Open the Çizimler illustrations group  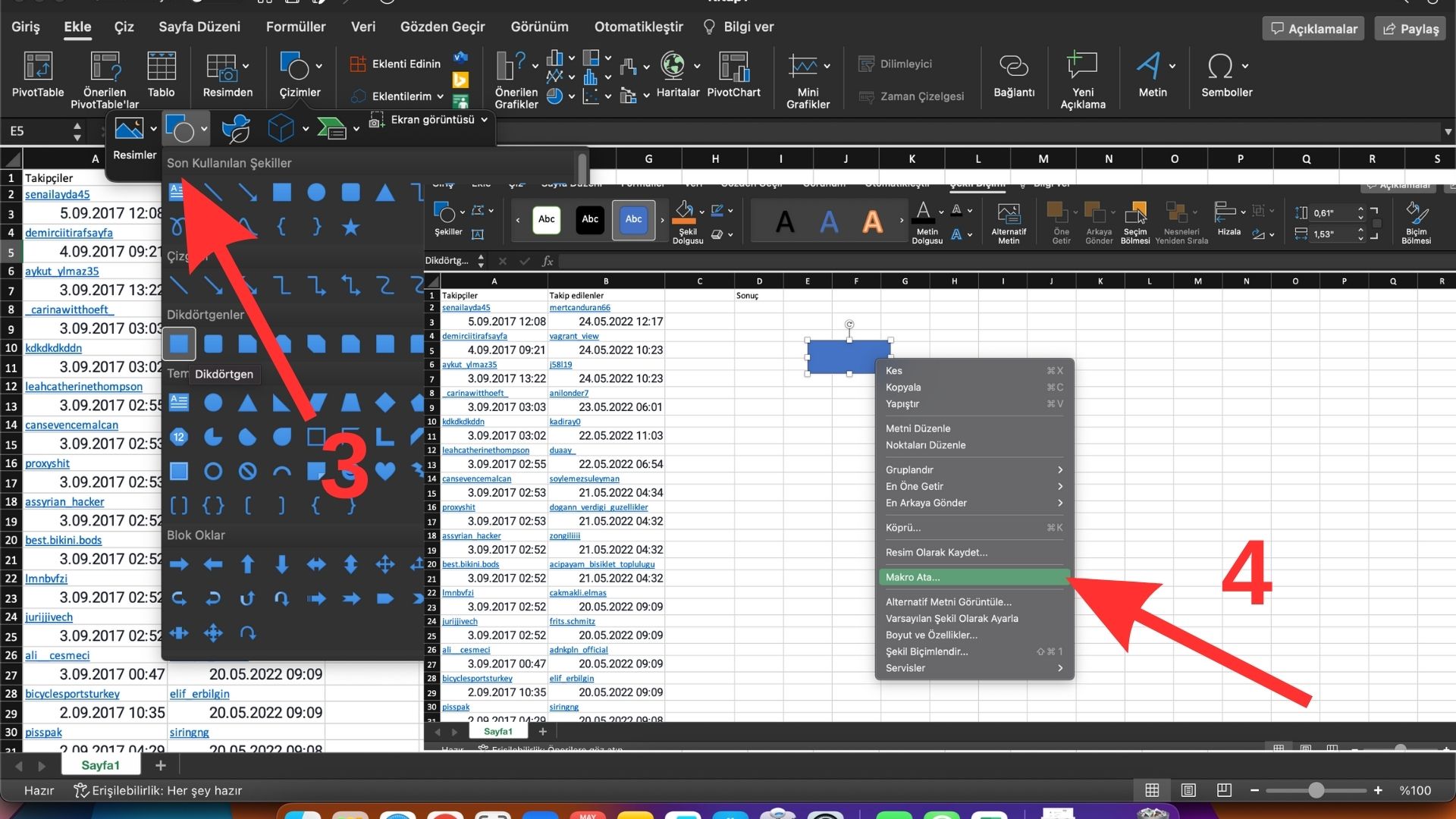[x=300, y=74]
